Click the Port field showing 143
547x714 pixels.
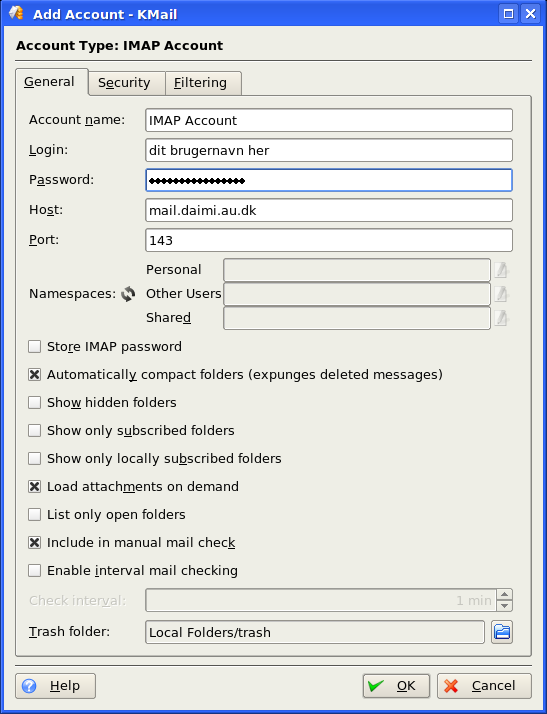point(329,240)
